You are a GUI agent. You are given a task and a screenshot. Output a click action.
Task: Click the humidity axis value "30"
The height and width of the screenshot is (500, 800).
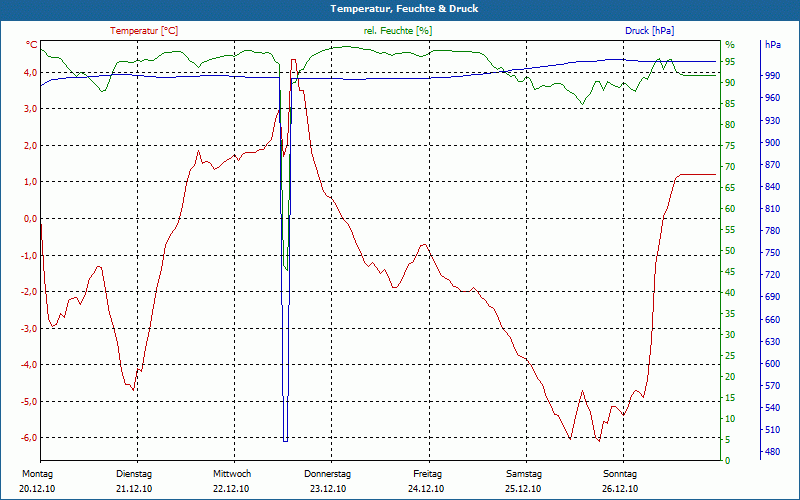pos(730,335)
